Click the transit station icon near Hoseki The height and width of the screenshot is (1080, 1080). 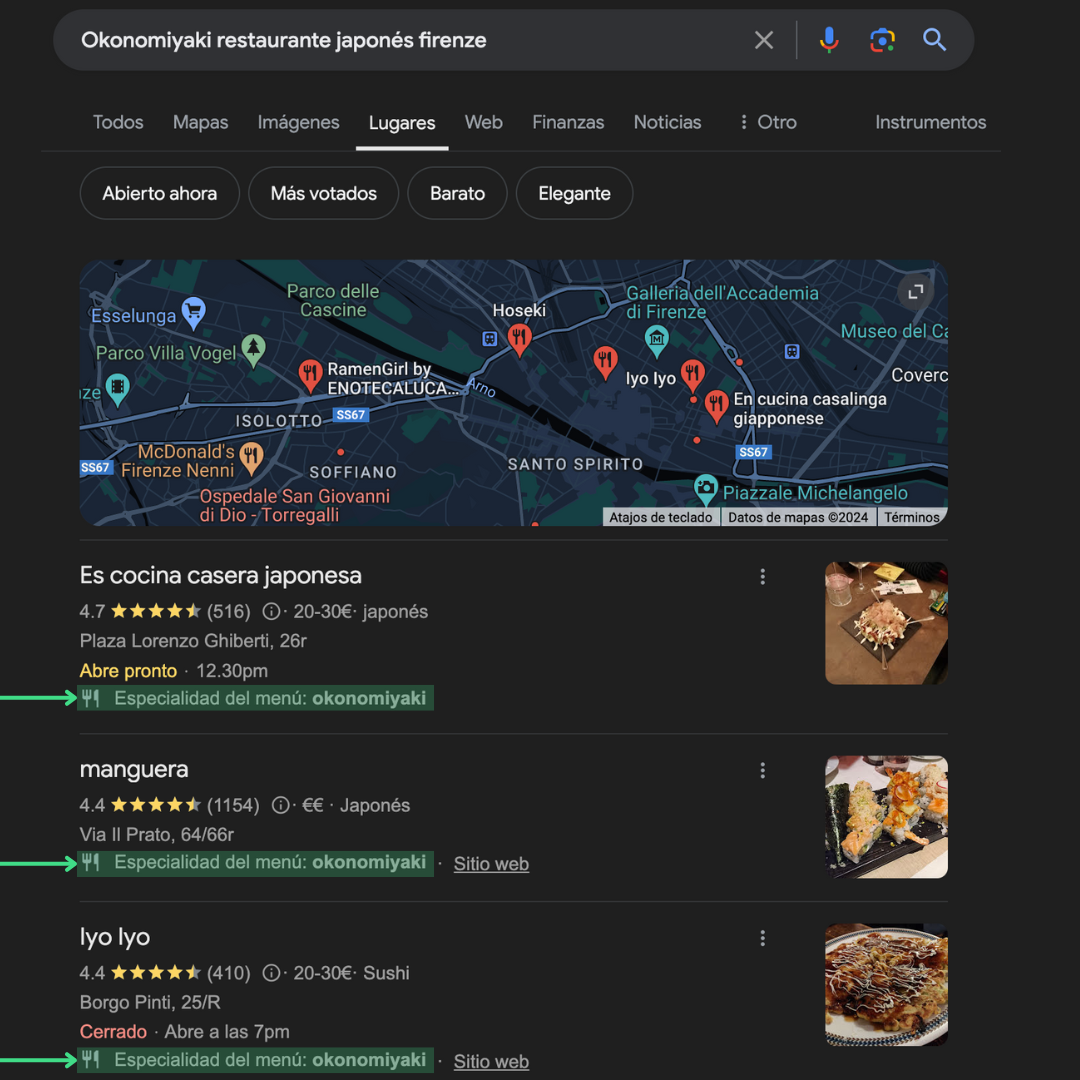(489, 339)
